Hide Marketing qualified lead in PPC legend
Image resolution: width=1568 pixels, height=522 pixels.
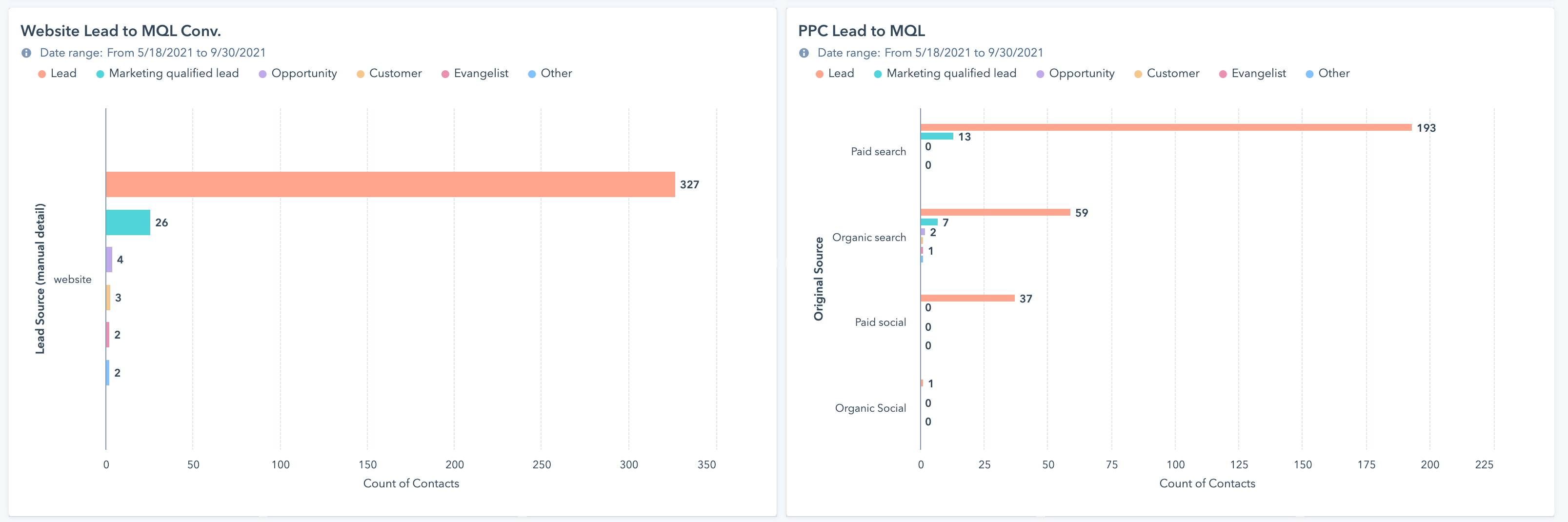pyautogui.click(x=945, y=74)
